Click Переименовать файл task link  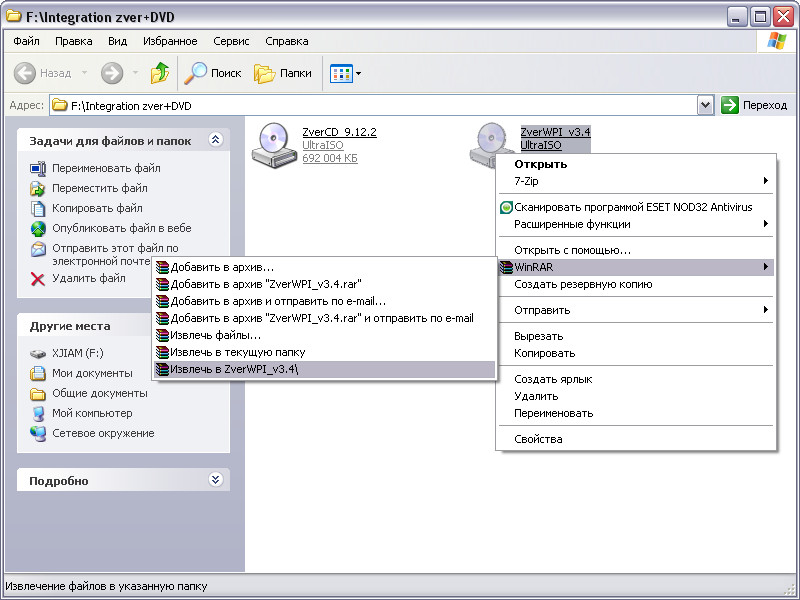click(106, 168)
